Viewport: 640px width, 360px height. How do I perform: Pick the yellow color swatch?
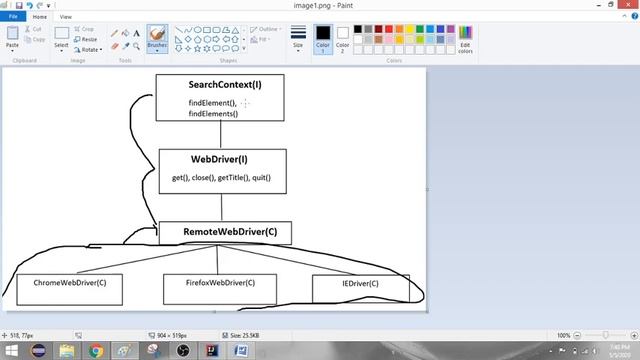pos(409,29)
